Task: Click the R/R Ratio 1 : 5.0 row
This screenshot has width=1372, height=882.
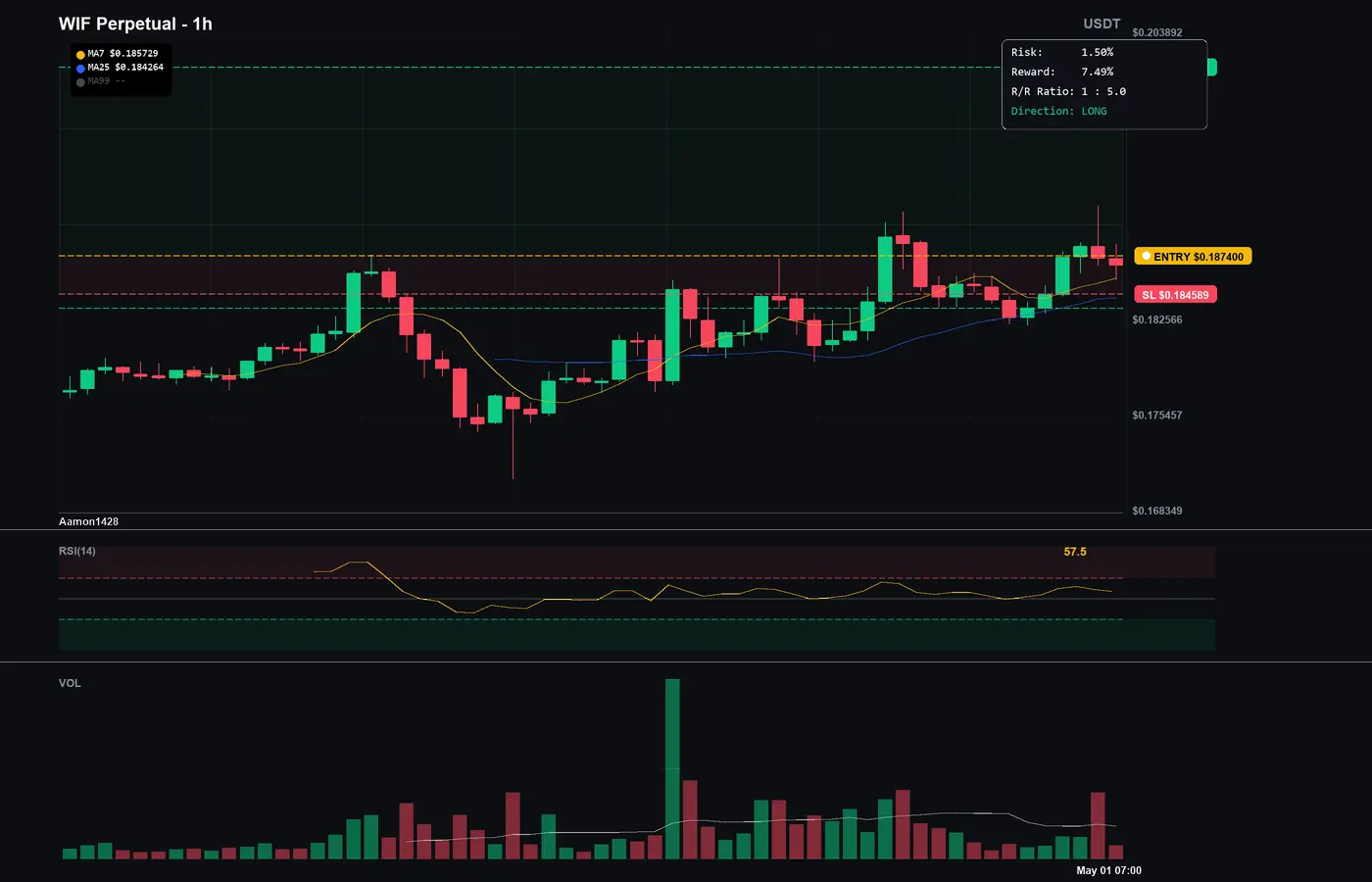Action: click(x=1068, y=91)
